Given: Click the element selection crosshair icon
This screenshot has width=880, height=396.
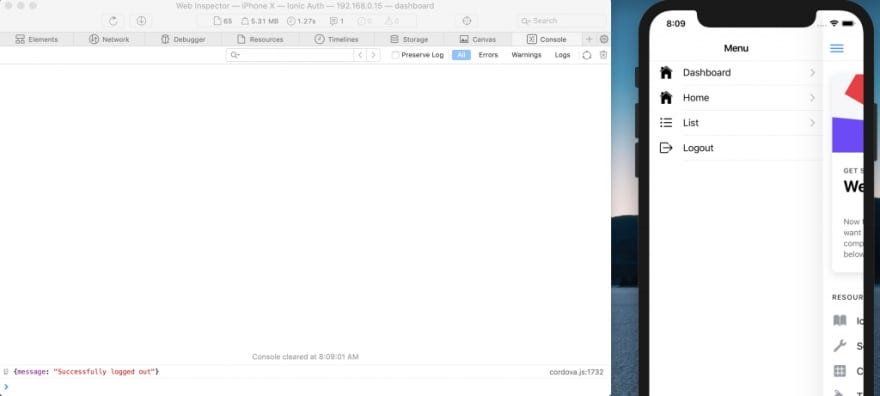Looking at the screenshot, I should pos(466,21).
